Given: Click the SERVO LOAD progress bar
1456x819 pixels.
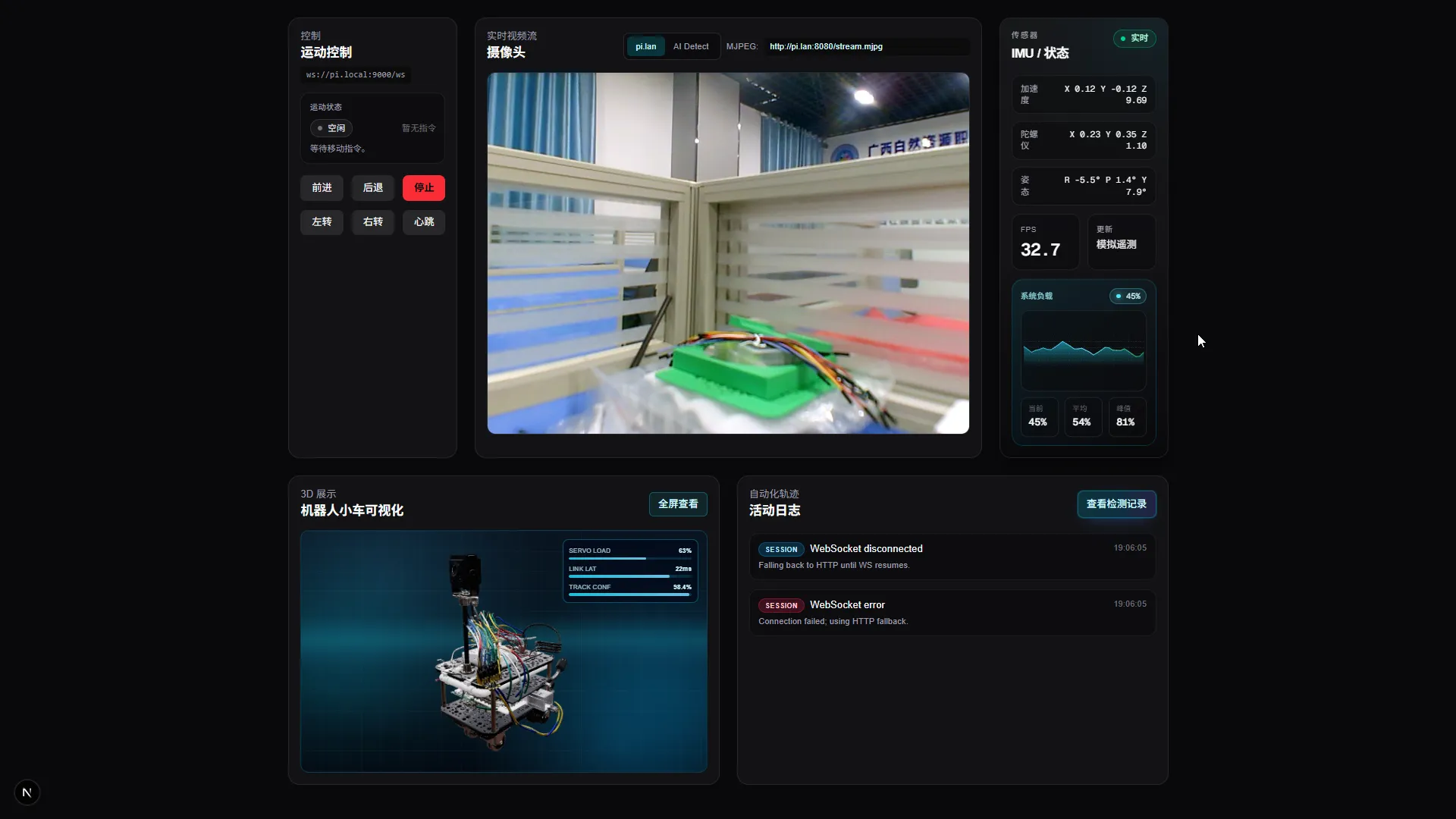Looking at the screenshot, I should click(x=629, y=559).
